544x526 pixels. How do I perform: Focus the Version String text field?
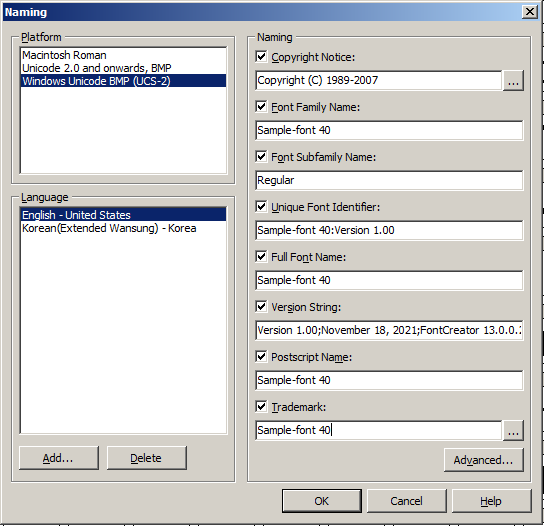pyautogui.click(x=389, y=330)
